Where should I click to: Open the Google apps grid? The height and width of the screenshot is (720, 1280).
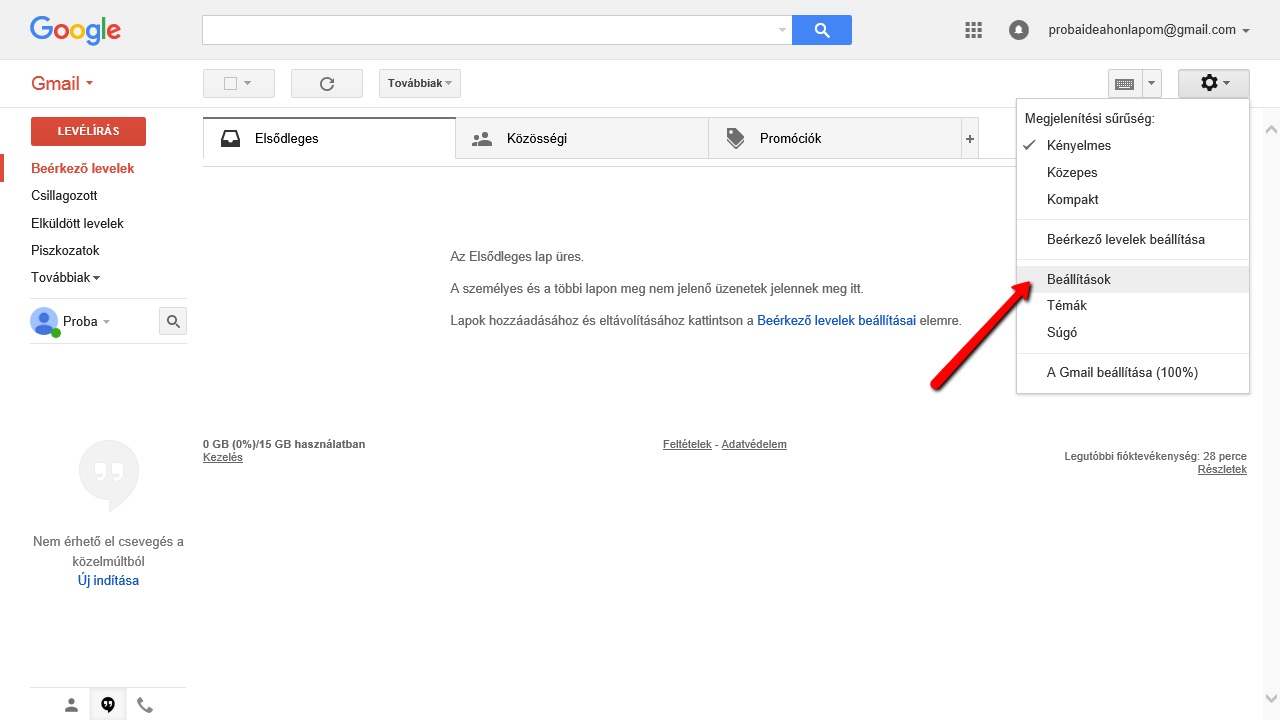tap(973, 30)
